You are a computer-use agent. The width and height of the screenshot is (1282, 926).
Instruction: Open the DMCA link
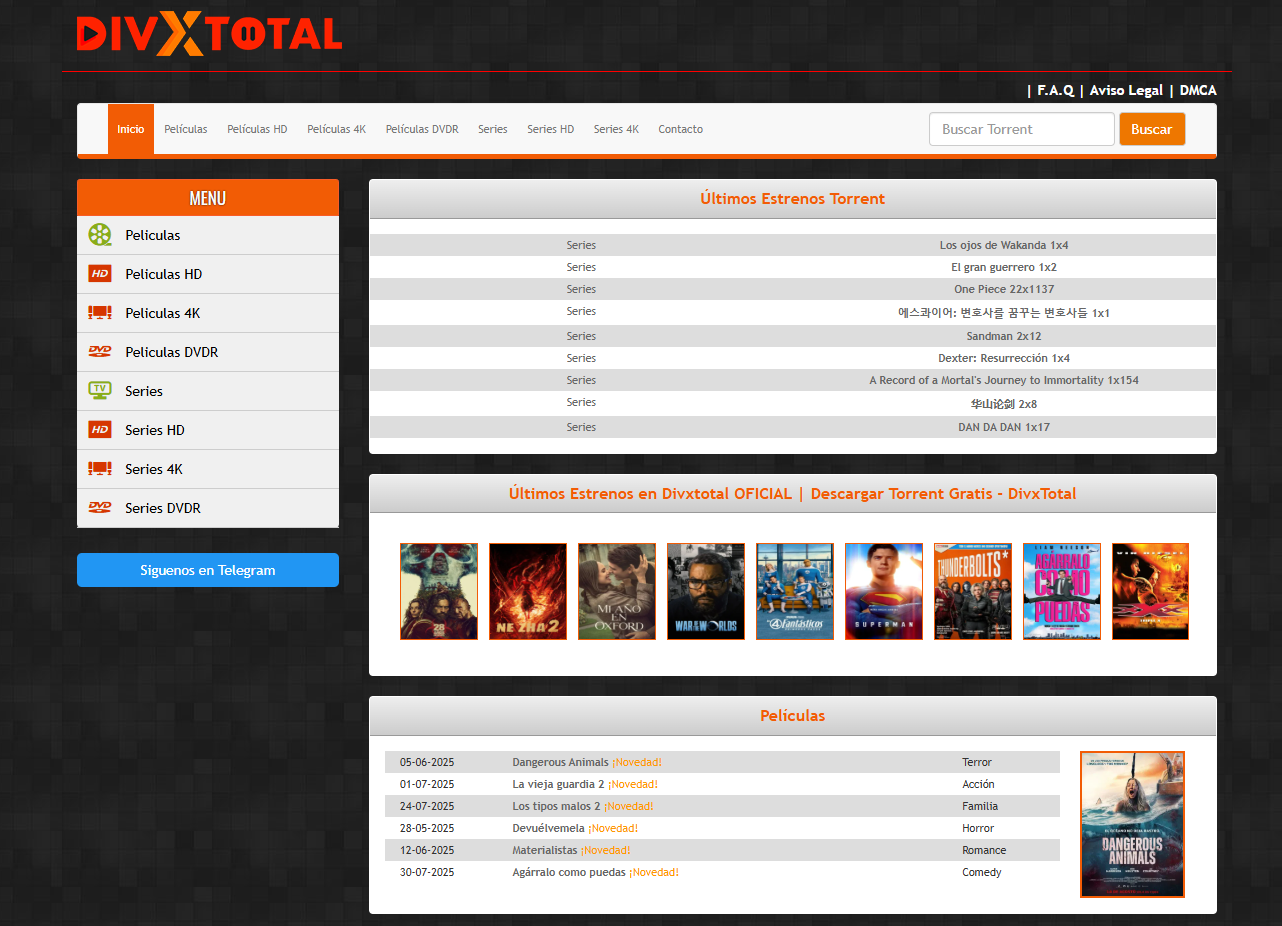(x=1198, y=90)
